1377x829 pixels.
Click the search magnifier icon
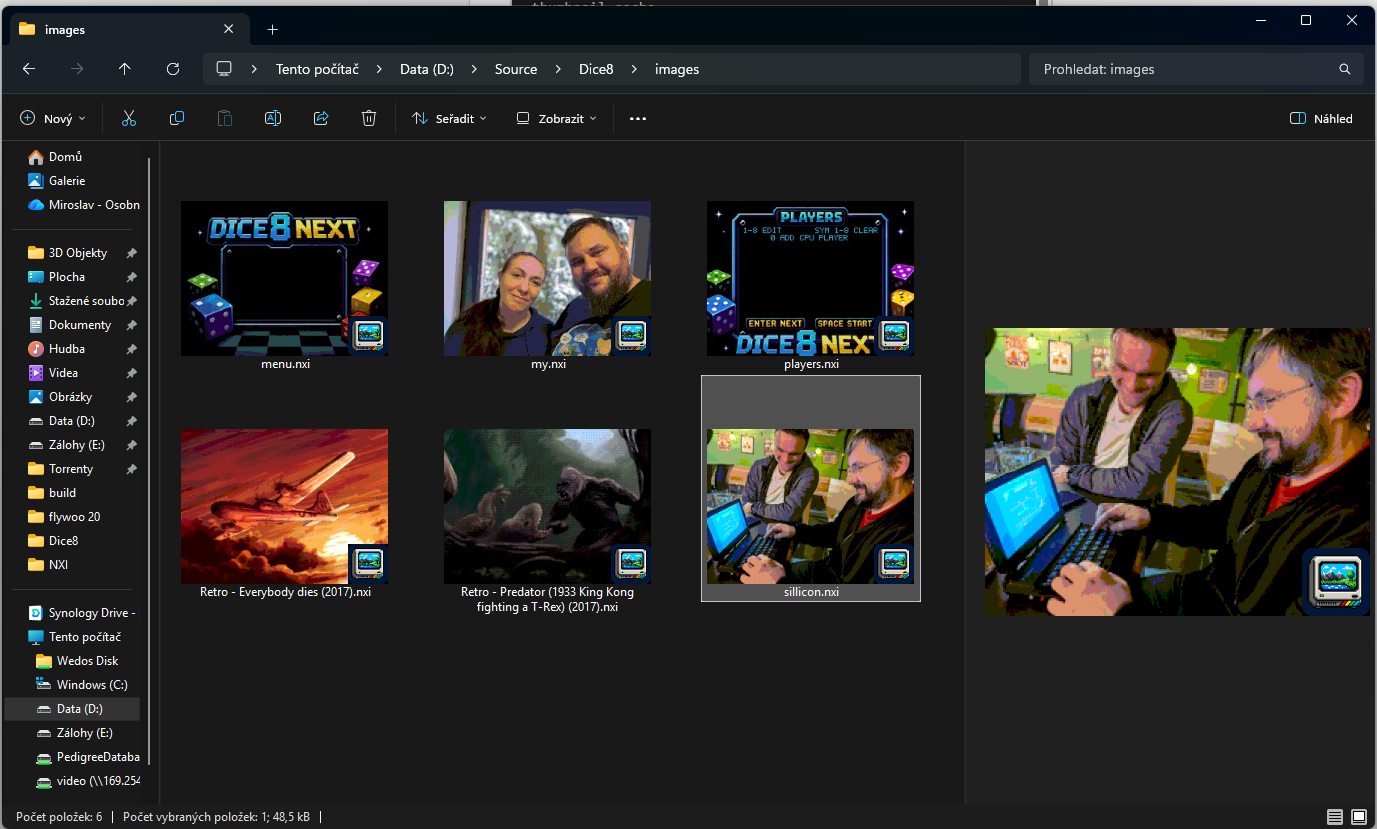pos(1345,69)
